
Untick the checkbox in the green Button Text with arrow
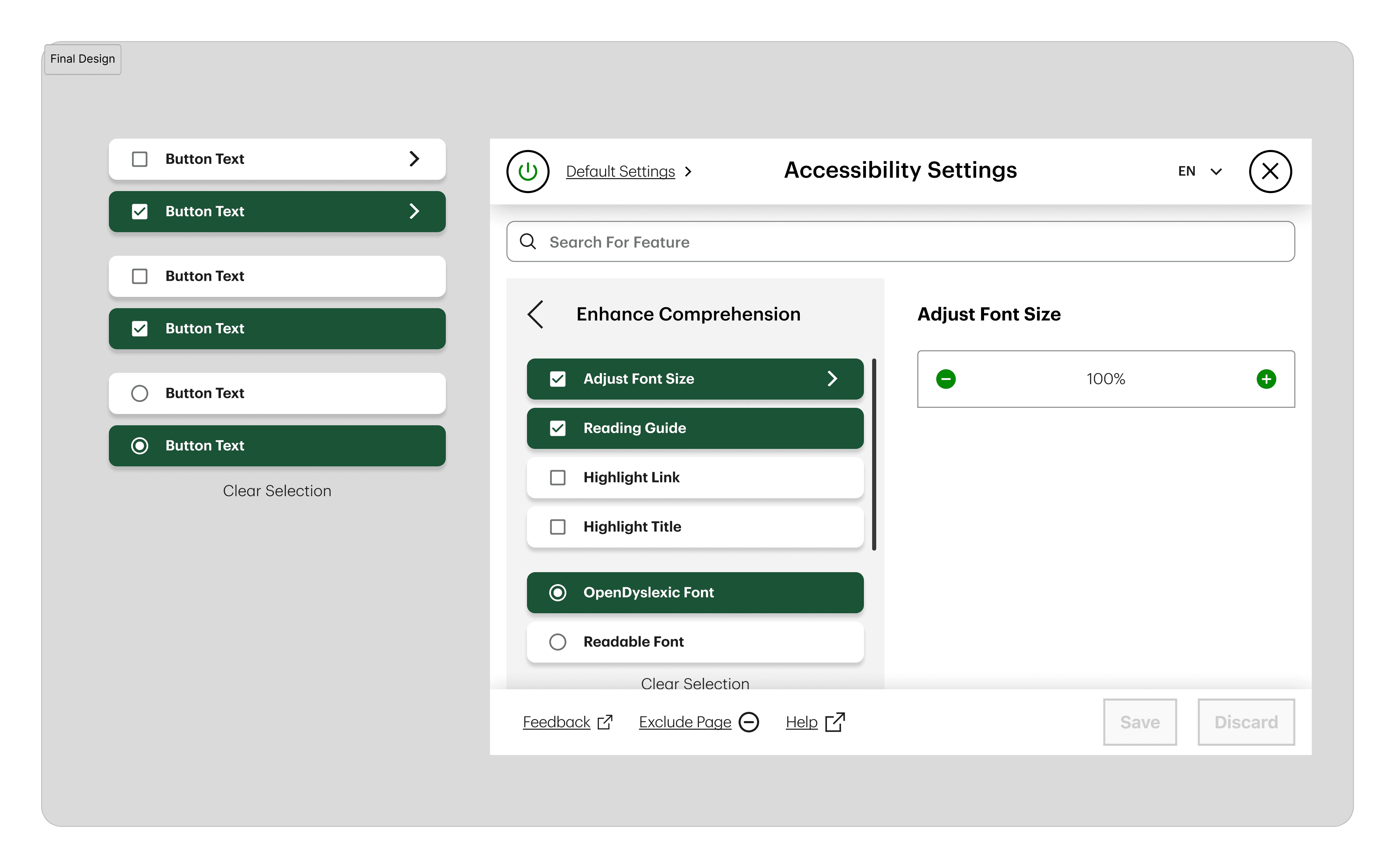click(139, 211)
